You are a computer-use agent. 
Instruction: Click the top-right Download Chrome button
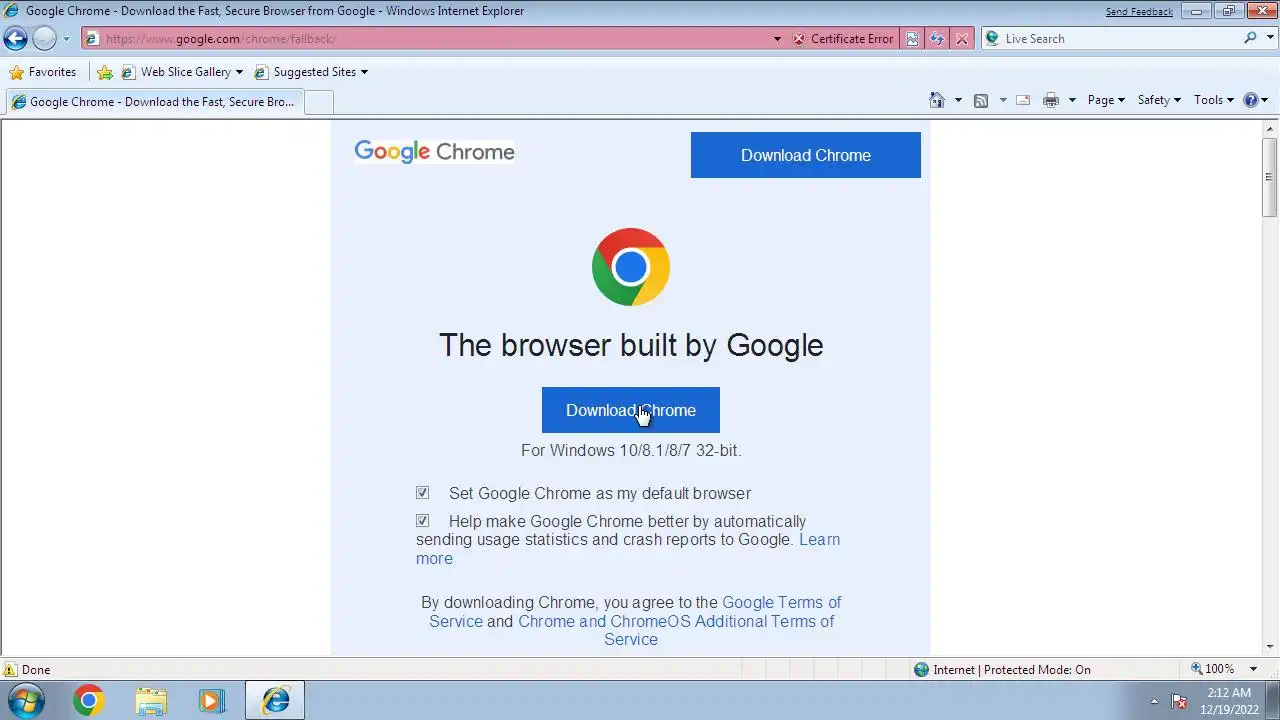(x=806, y=155)
